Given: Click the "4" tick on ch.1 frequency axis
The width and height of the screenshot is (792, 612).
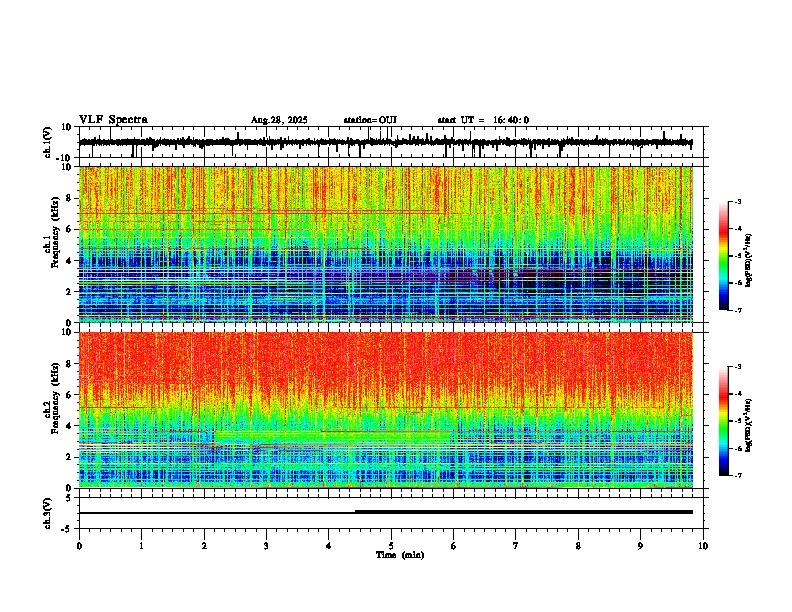Looking at the screenshot, I should tap(70, 261).
